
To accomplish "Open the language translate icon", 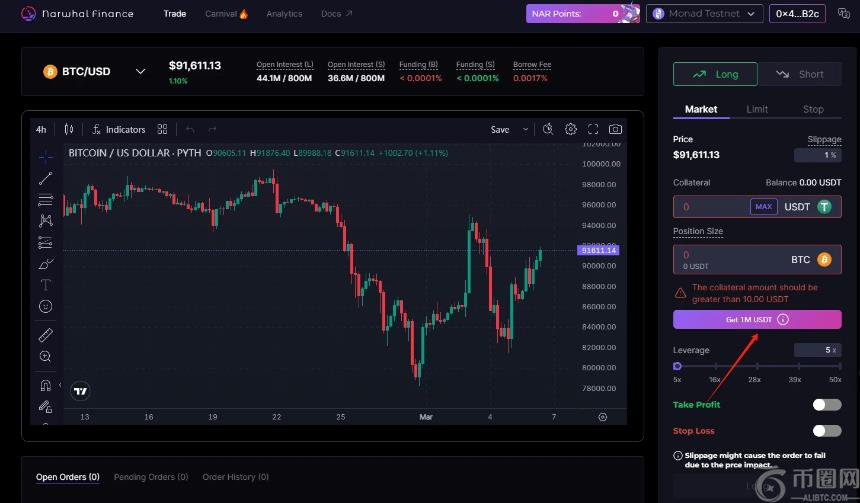I will [x=843, y=13].
